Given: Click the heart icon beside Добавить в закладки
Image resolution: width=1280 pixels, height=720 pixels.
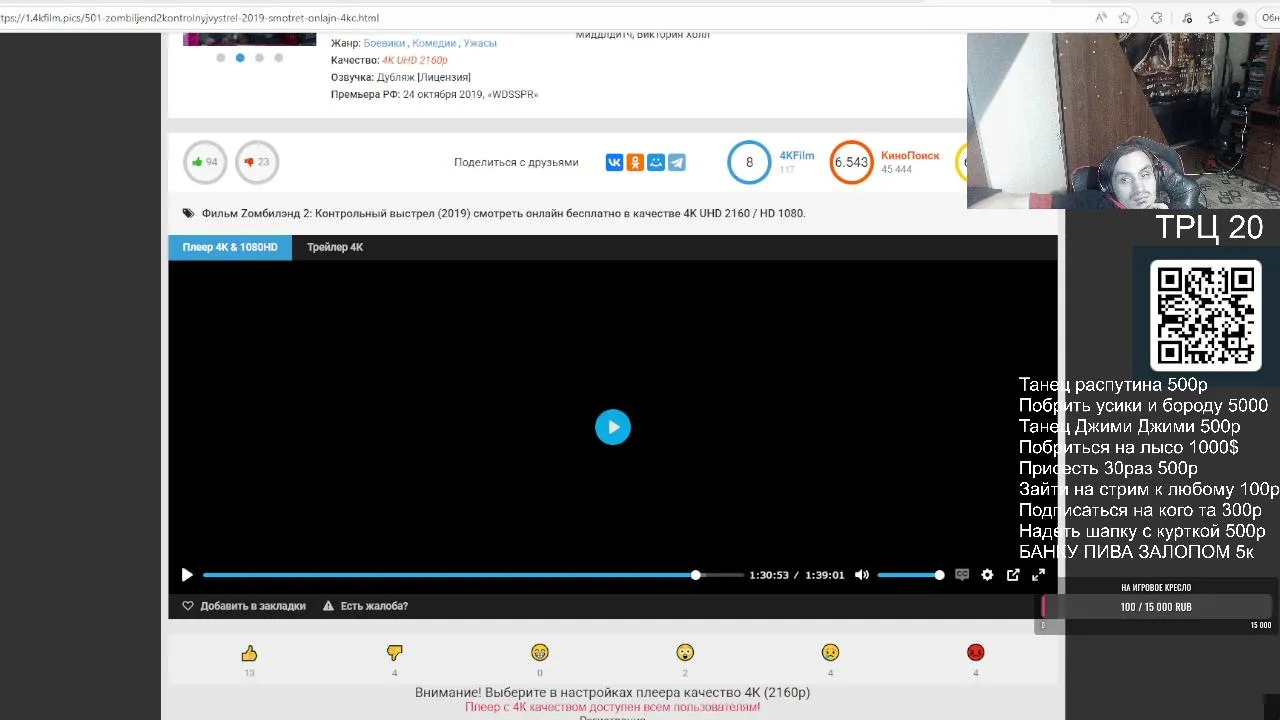Looking at the screenshot, I should [187, 606].
